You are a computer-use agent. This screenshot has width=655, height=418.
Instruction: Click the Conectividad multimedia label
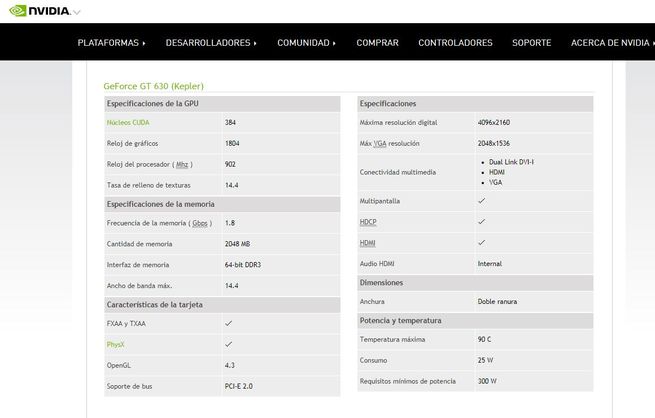398,172
